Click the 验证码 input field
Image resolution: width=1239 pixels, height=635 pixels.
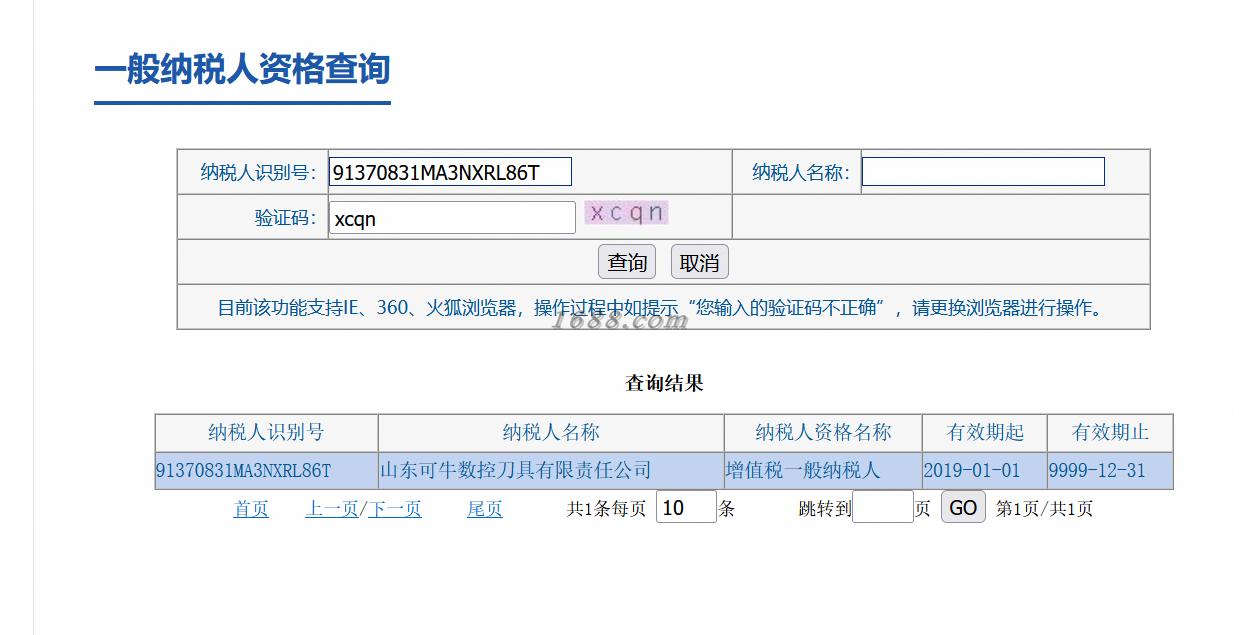452,218
